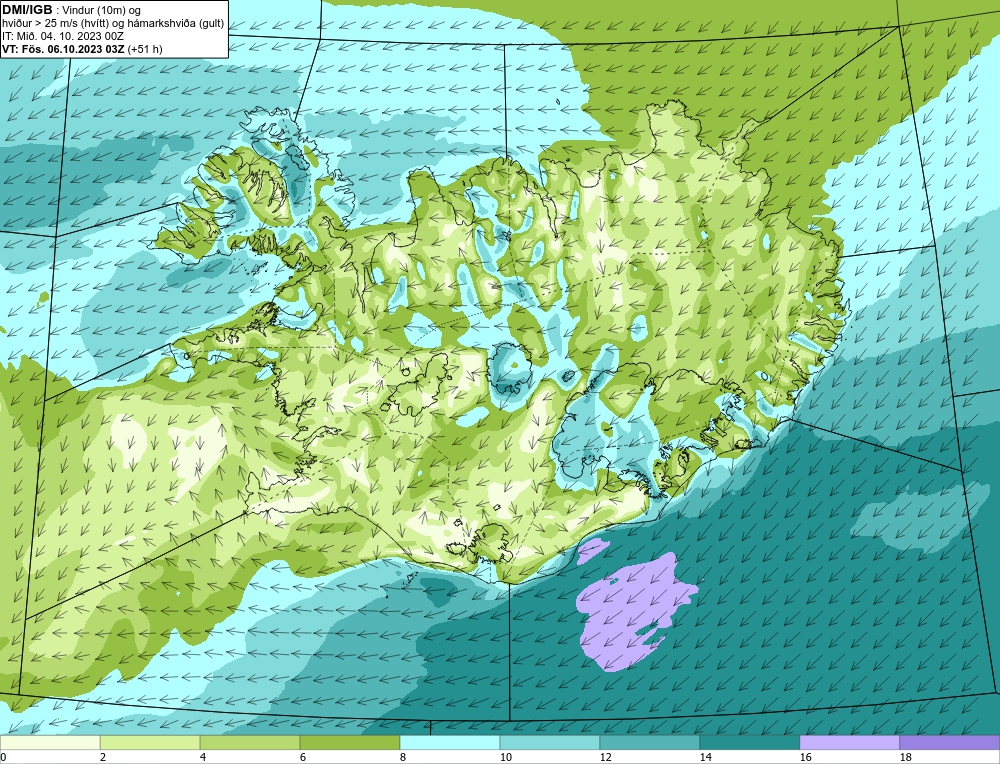Click the 8–10 m/s pale cyan legend swatch
The image size is (1000, 764).
(450, 742)
